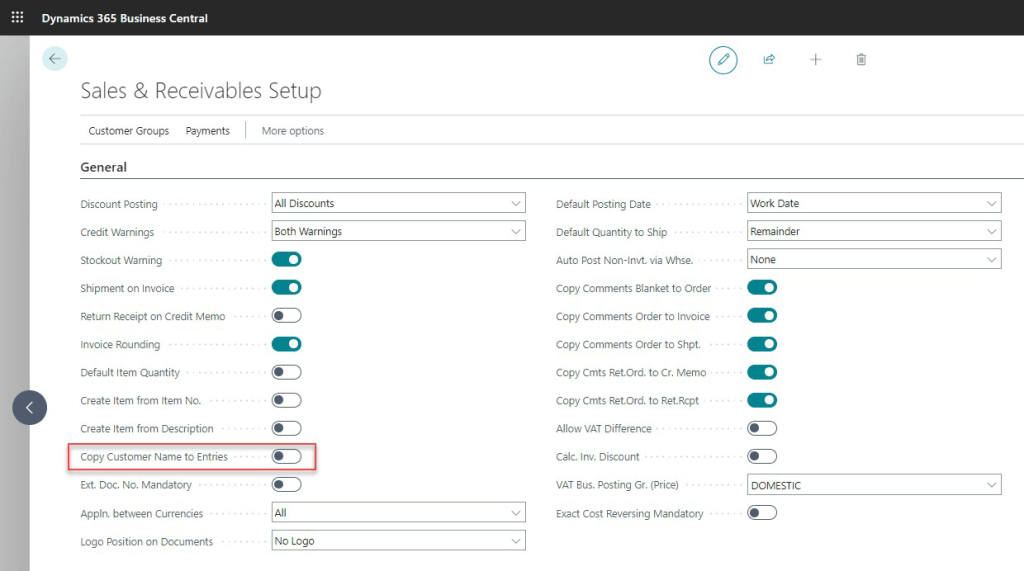Open the app launcher waffle menu
This screenshot has height=571, width=1024.
pos(17,18)
